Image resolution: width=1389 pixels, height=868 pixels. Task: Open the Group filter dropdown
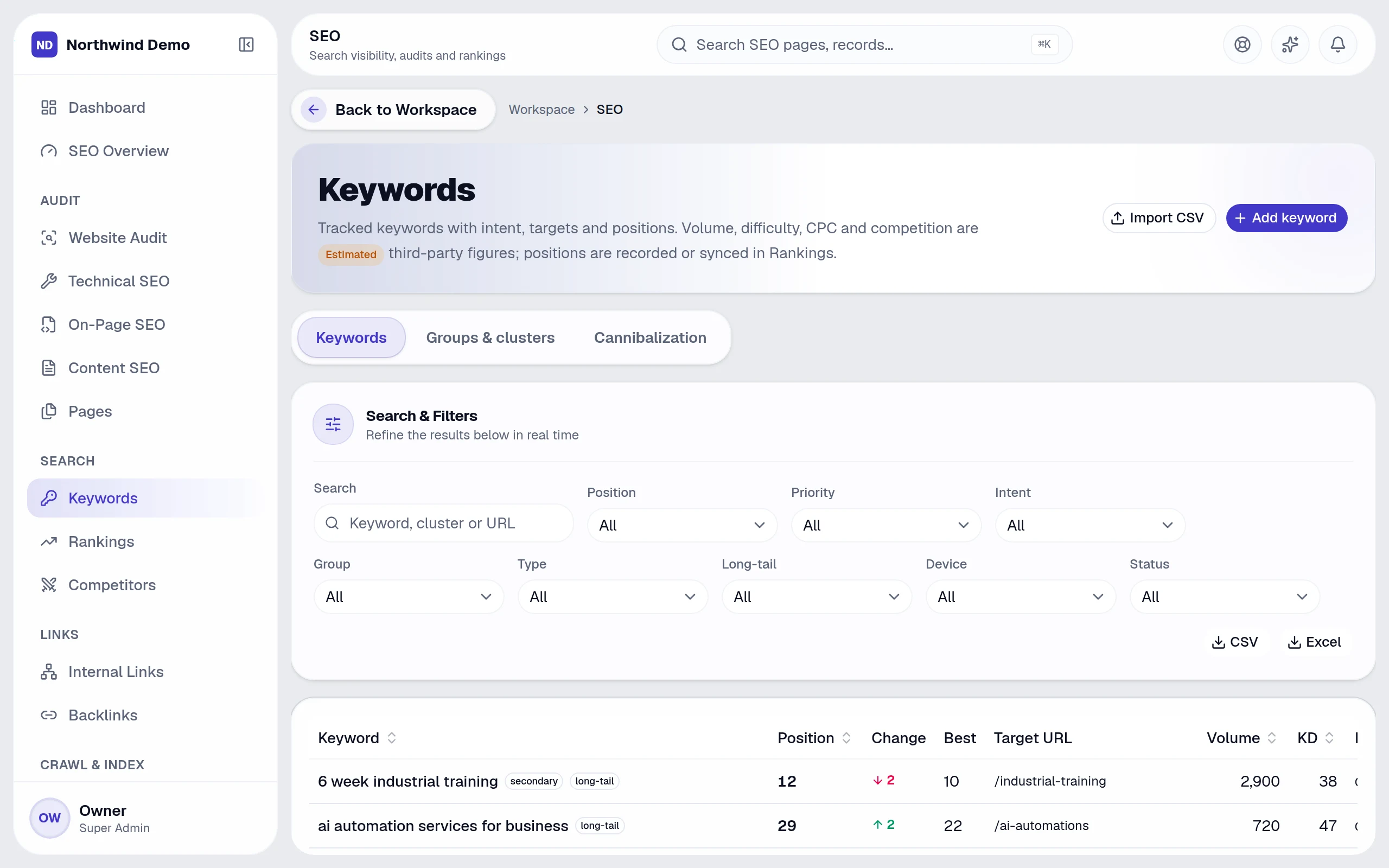pos(409,597)
